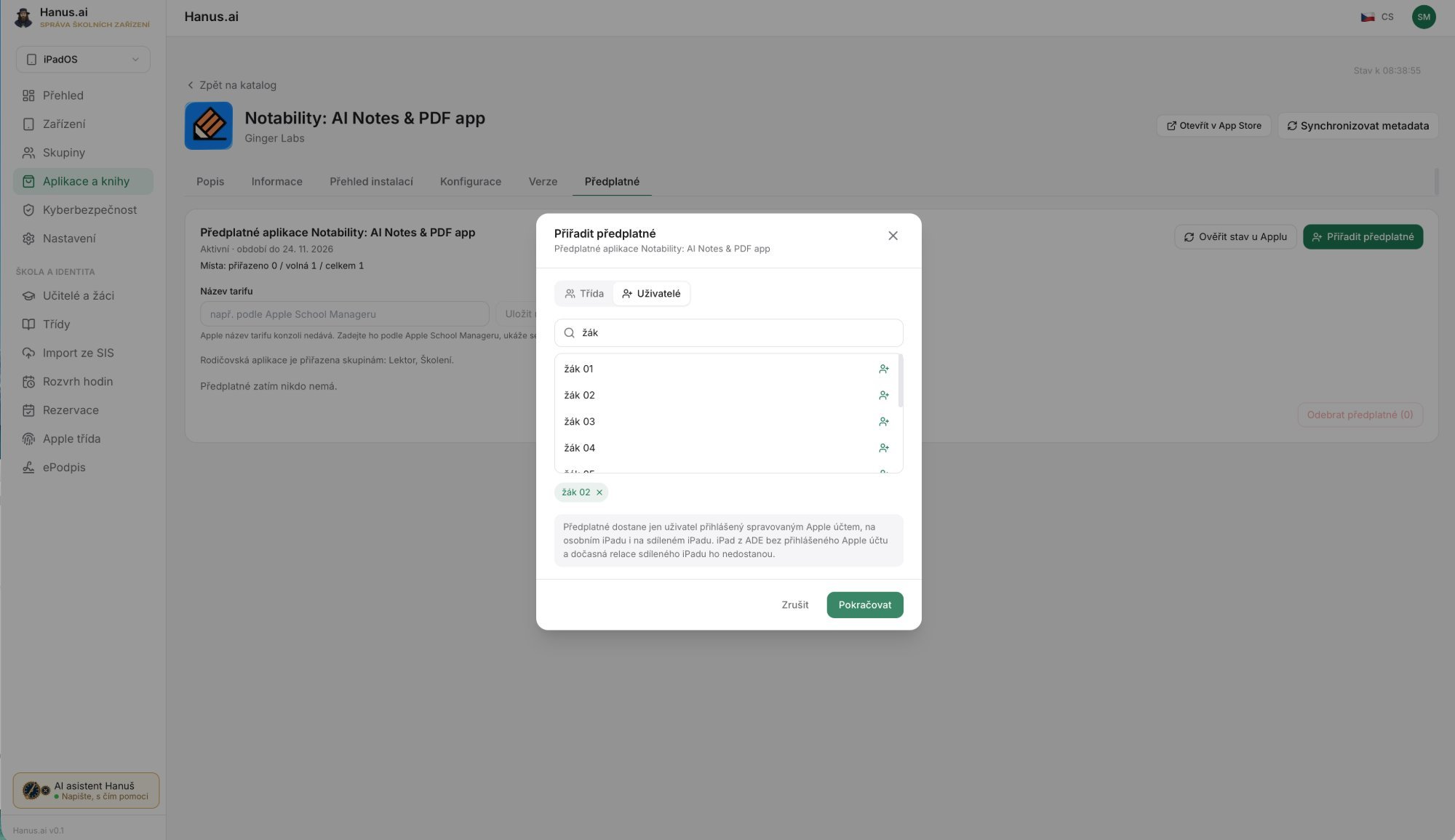Open Notability app icon thumbnail
1455x840 pixels.
tap(209, 126)
